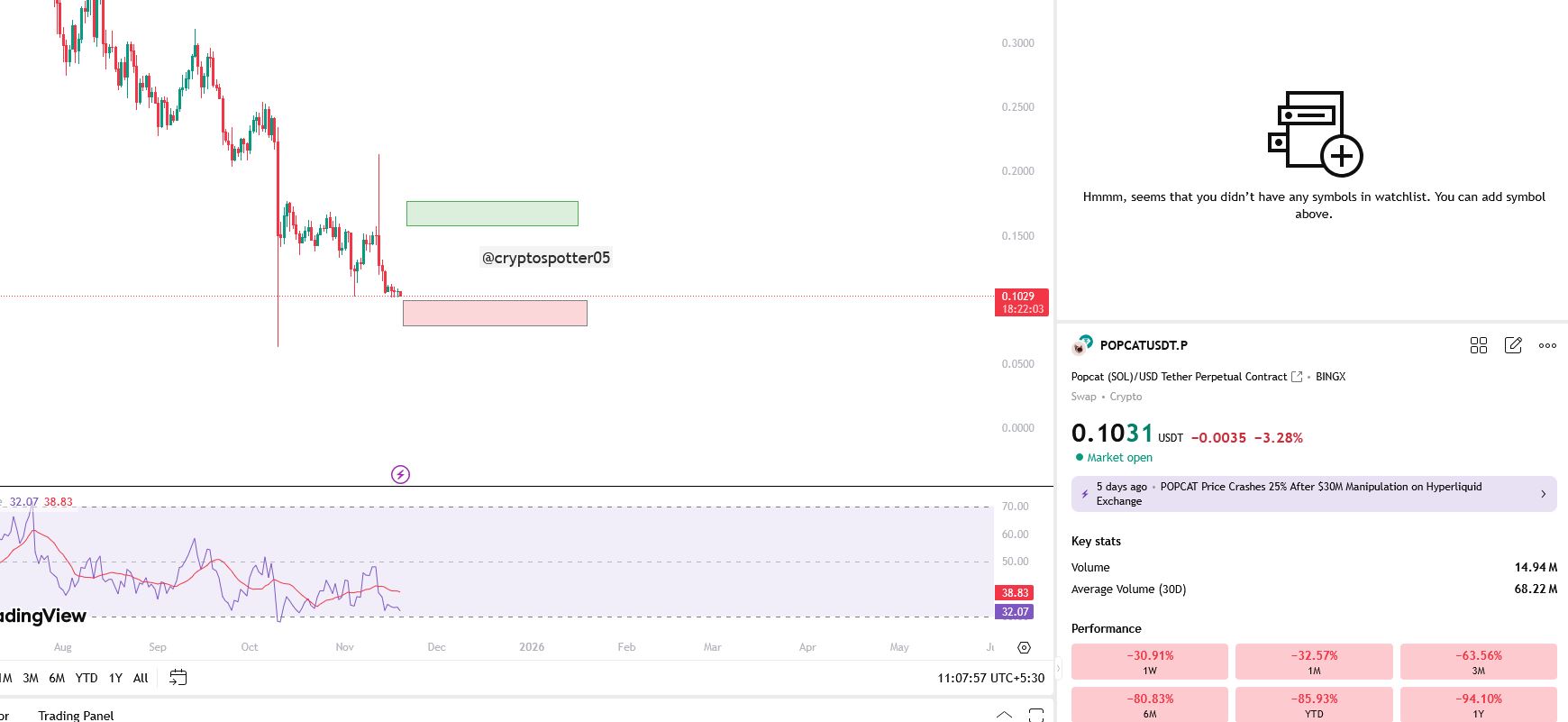Click the Feb label on time axis
Screen dimensions: 1568x722
(626, 647)
